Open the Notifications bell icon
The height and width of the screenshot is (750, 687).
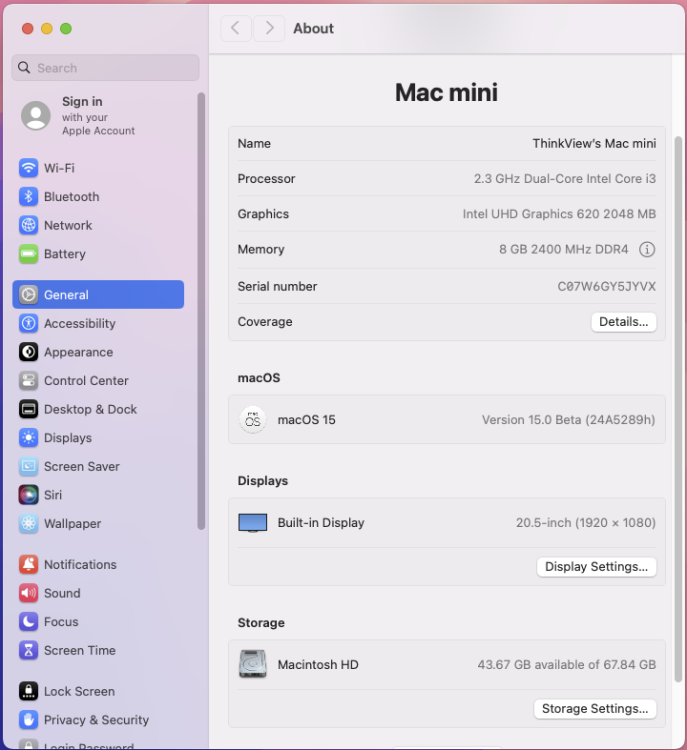coord(28,564)
